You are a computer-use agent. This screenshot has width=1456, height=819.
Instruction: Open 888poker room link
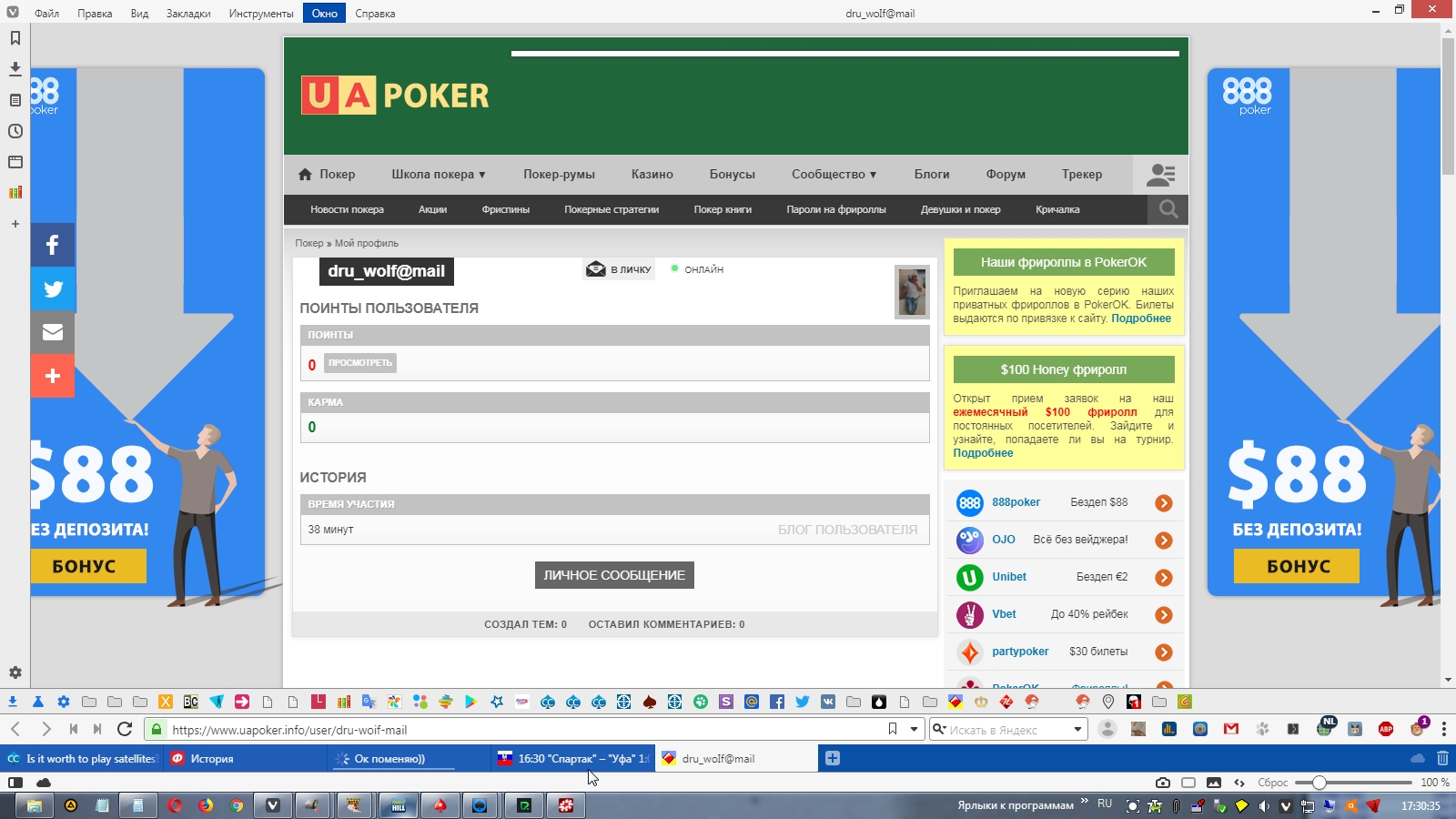[1016, 502]
